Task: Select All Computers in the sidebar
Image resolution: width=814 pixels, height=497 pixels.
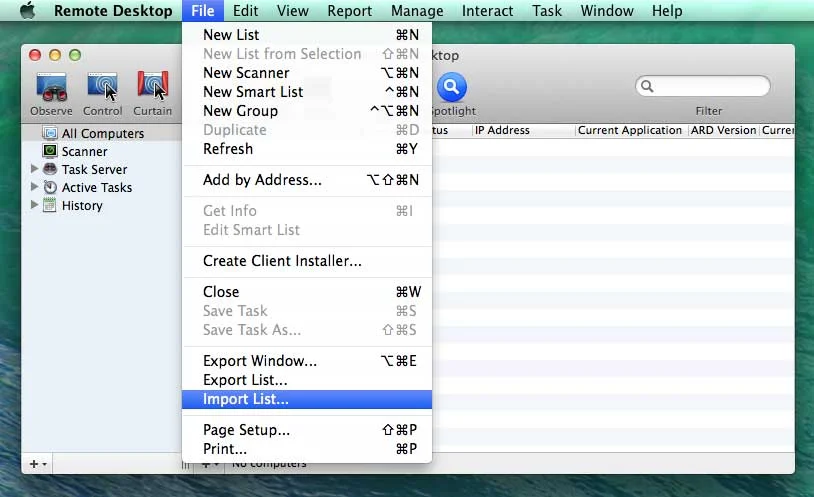Action: 102,133
